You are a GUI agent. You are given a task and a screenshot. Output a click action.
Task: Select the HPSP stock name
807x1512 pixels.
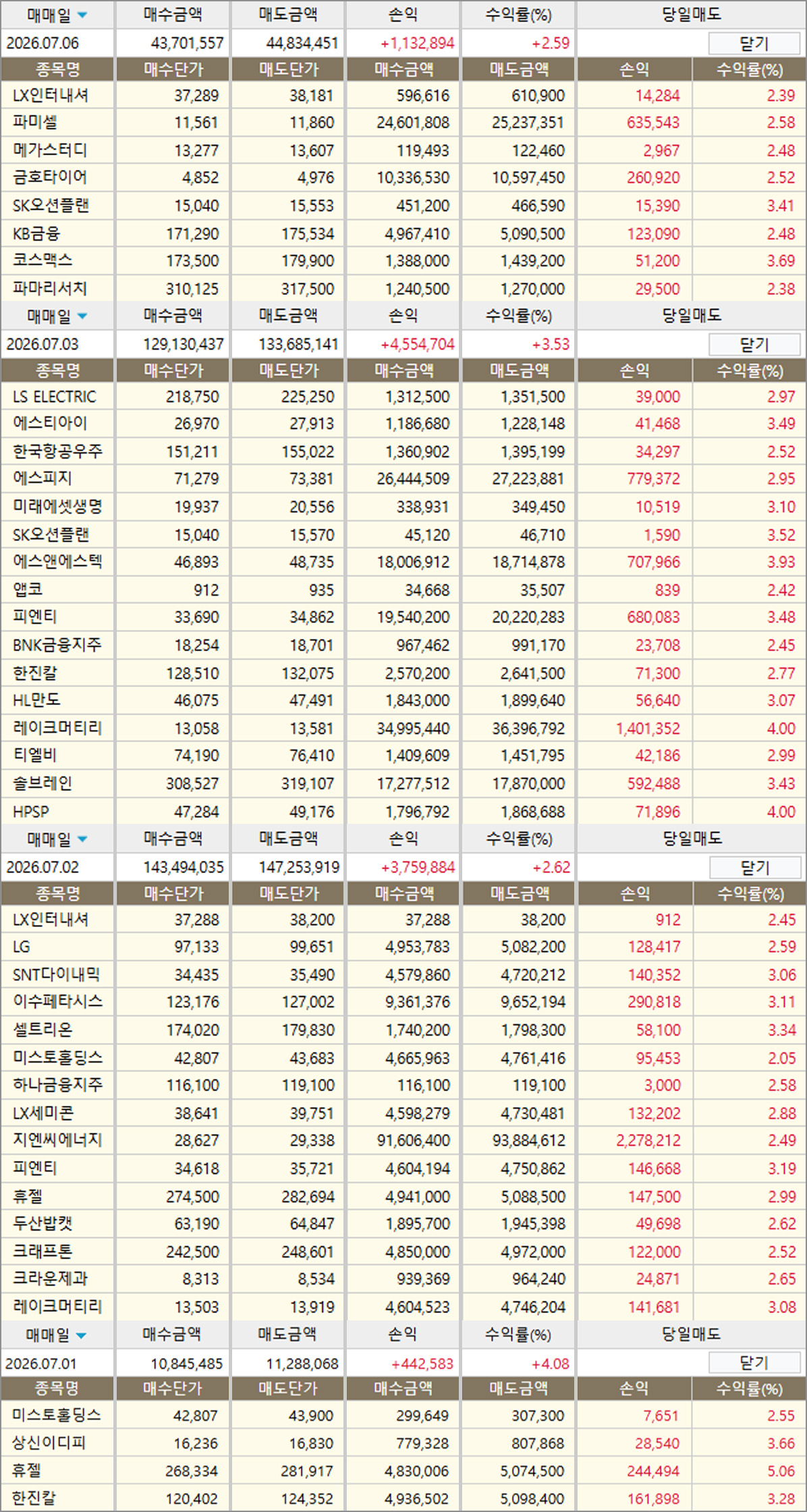31,812
